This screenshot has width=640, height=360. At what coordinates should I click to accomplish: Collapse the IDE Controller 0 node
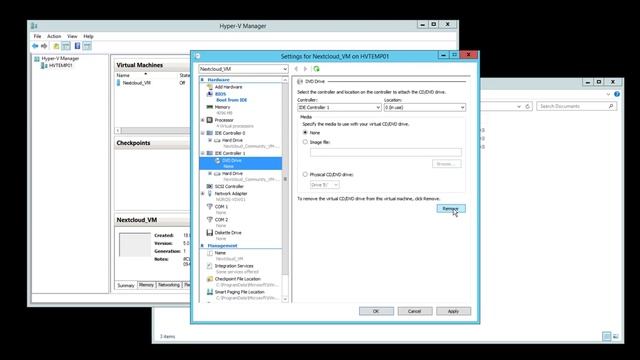[x=203, y=133]
